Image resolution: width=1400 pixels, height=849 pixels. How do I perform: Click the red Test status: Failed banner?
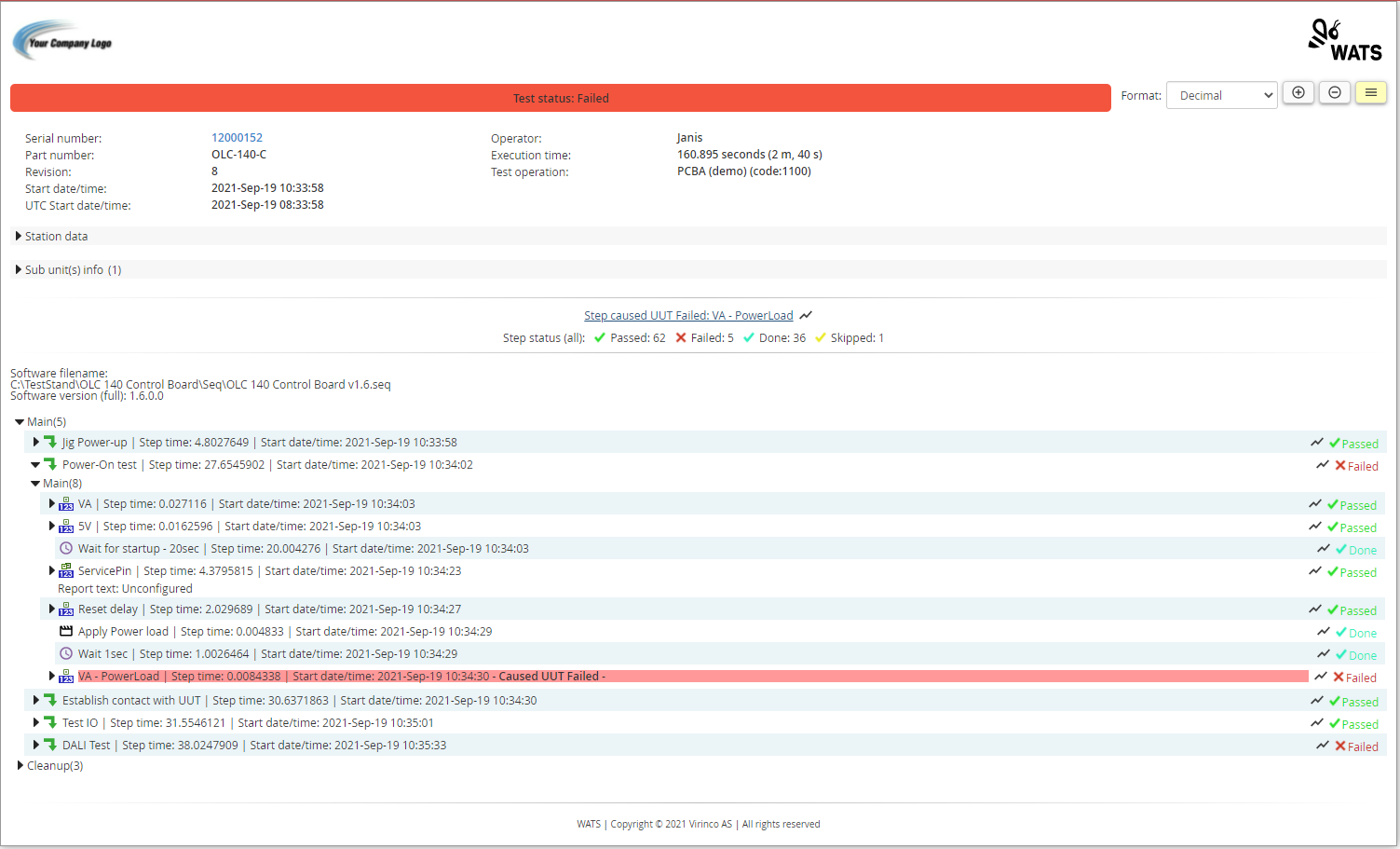coord(560,98)
